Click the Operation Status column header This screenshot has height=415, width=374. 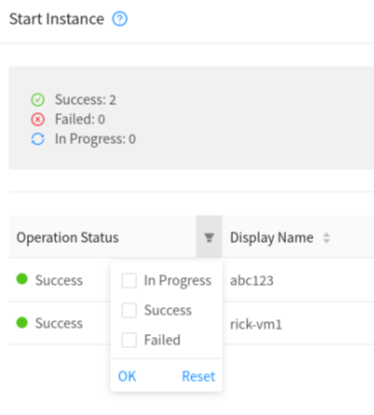(x=67, y=238)
